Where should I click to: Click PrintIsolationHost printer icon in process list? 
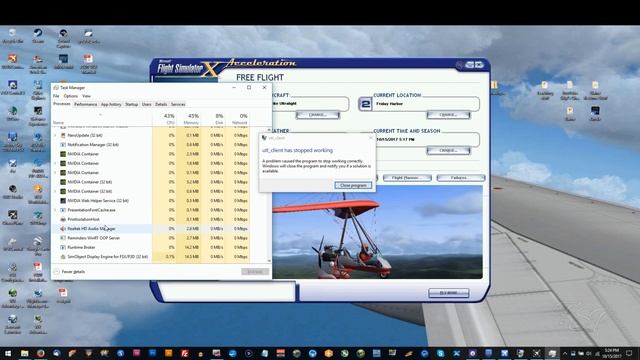pos(63,219)
